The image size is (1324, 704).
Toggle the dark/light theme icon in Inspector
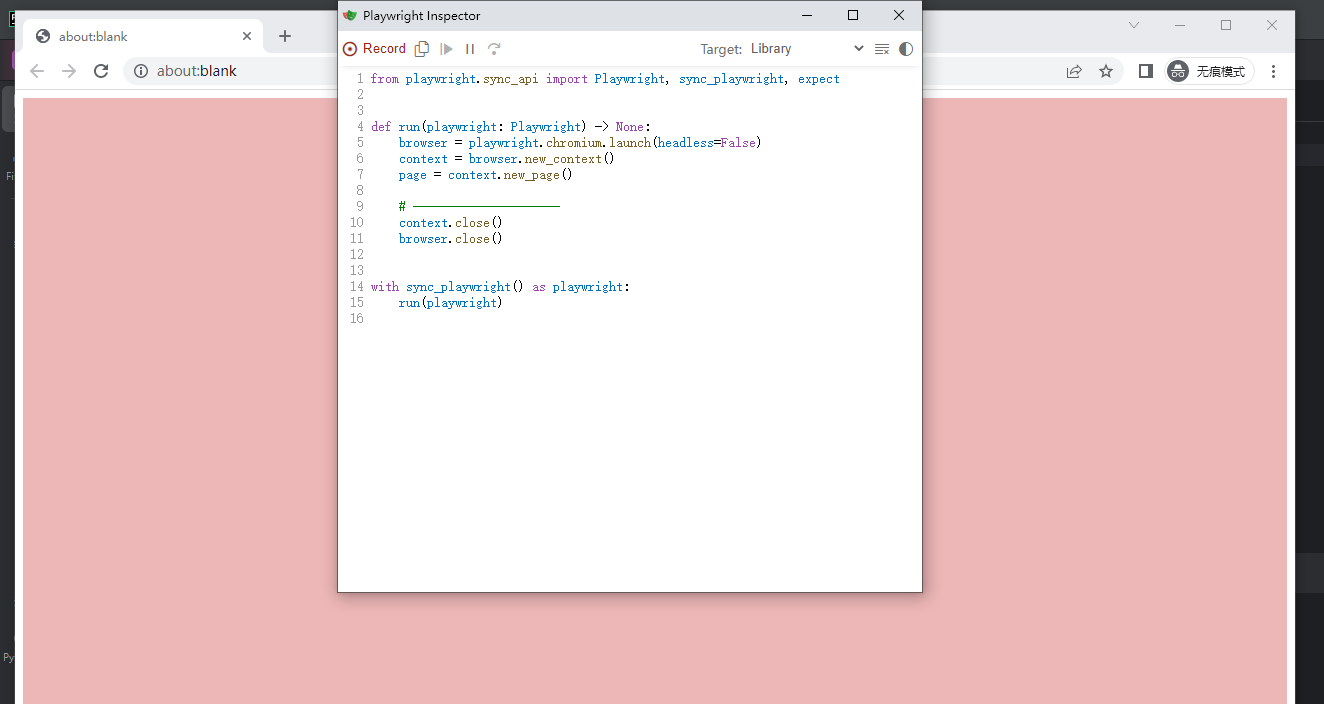(906, 48)
